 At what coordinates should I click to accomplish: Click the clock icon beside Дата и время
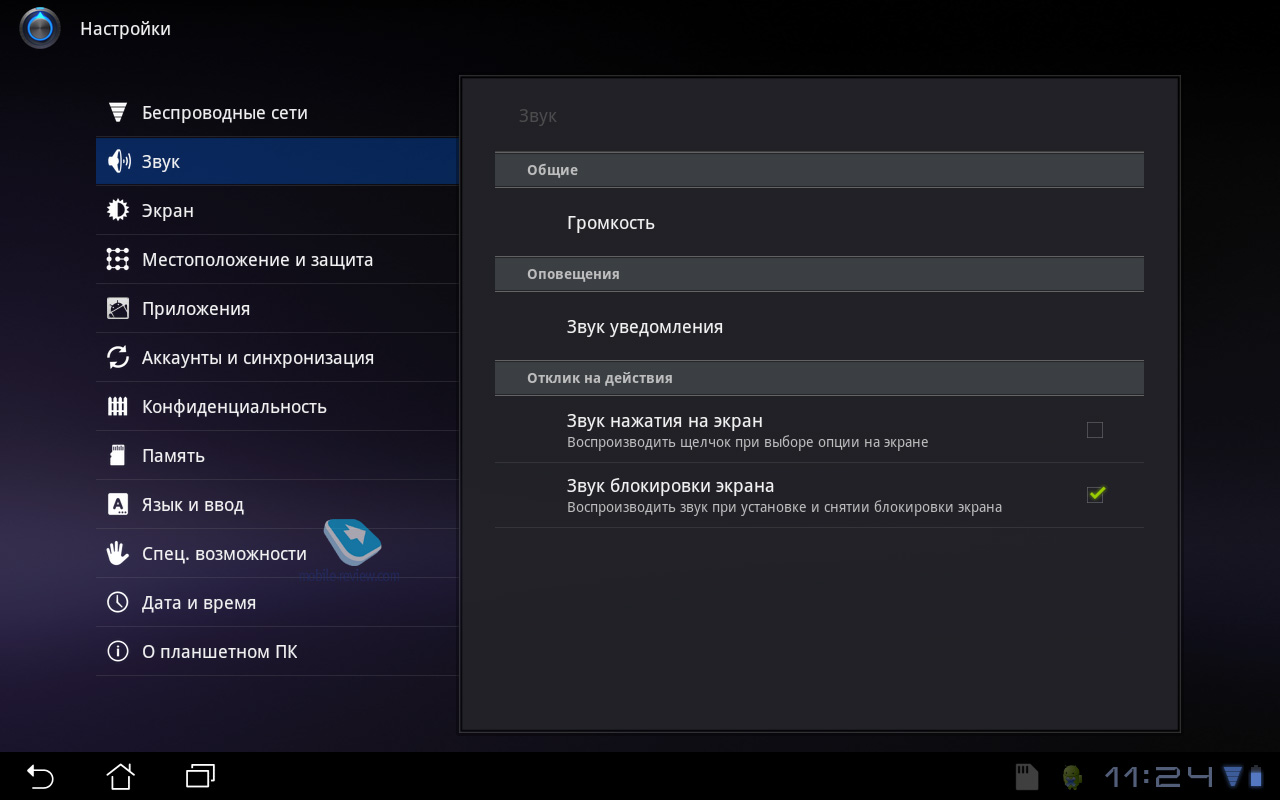pos(118,602)
